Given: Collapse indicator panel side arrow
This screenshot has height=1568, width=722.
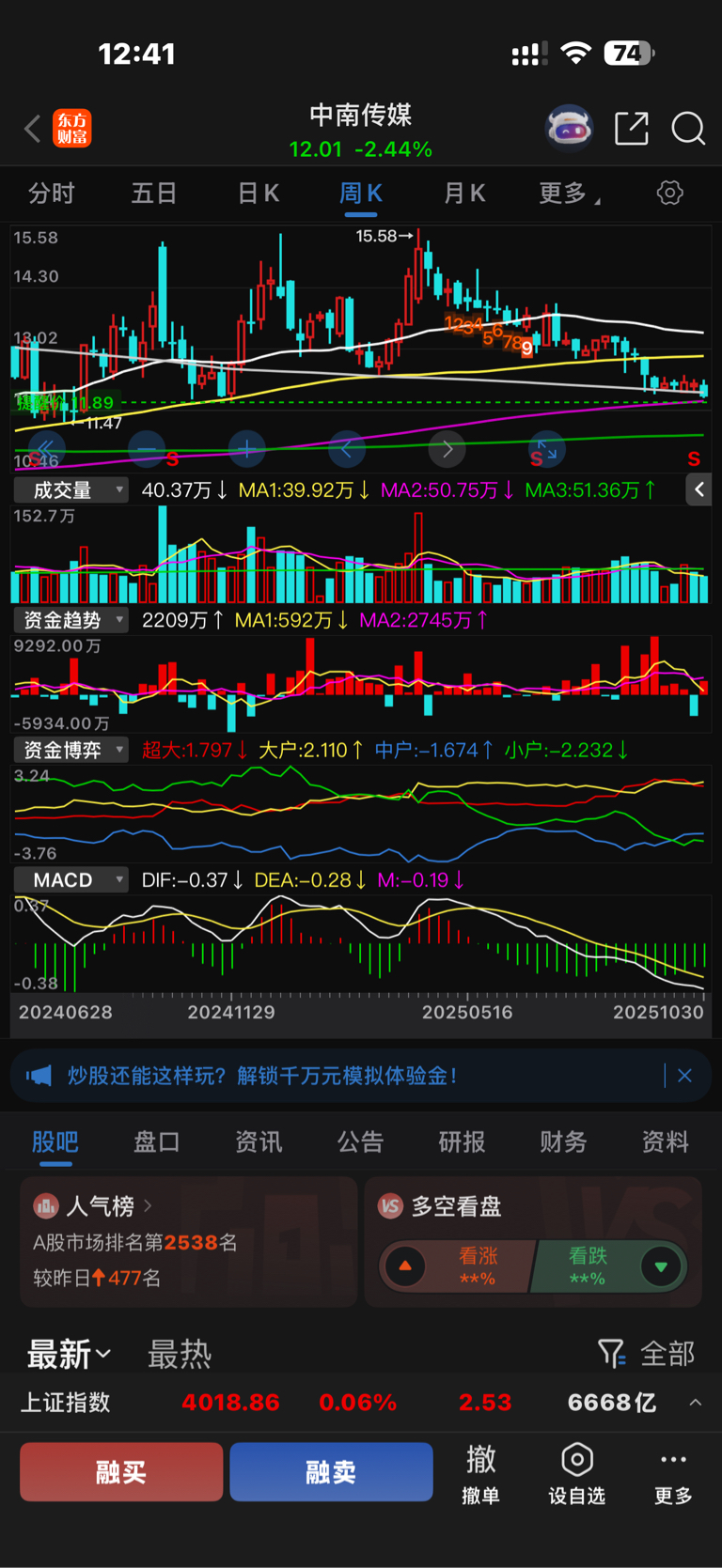Looking at the screenshot, I should tap(698, 489).
